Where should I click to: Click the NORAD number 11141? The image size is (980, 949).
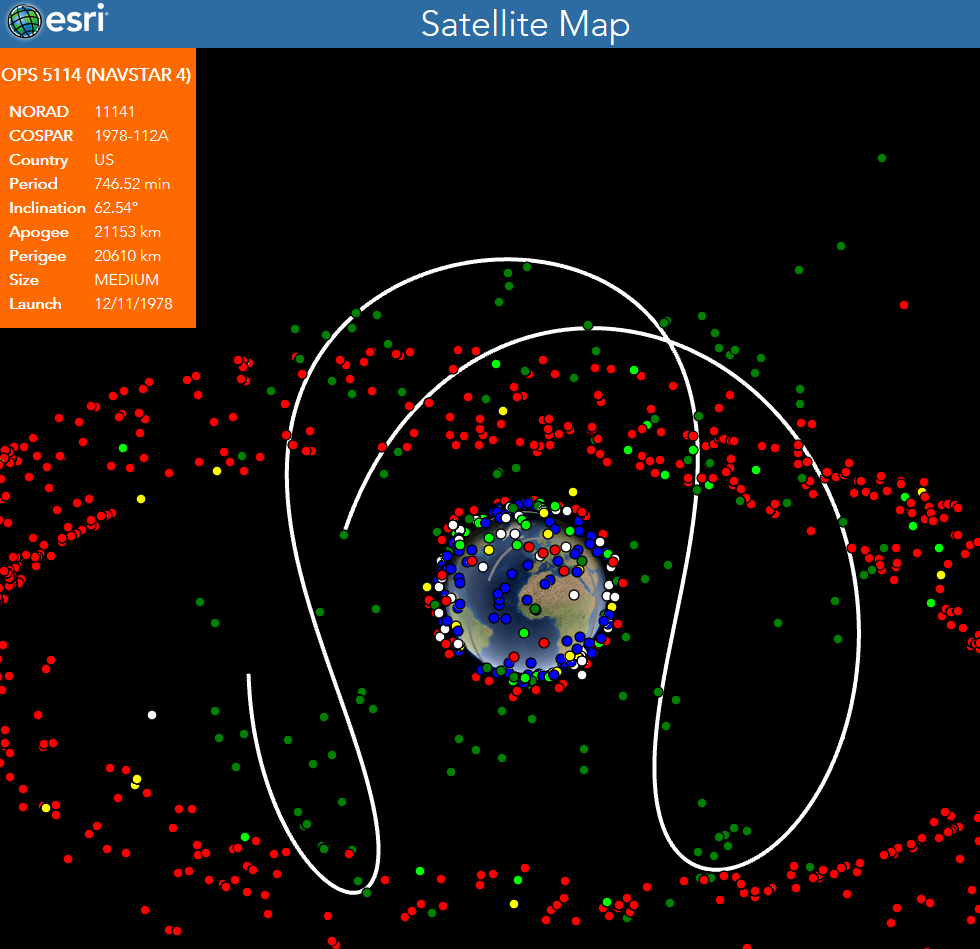click(x=115, y=112)
